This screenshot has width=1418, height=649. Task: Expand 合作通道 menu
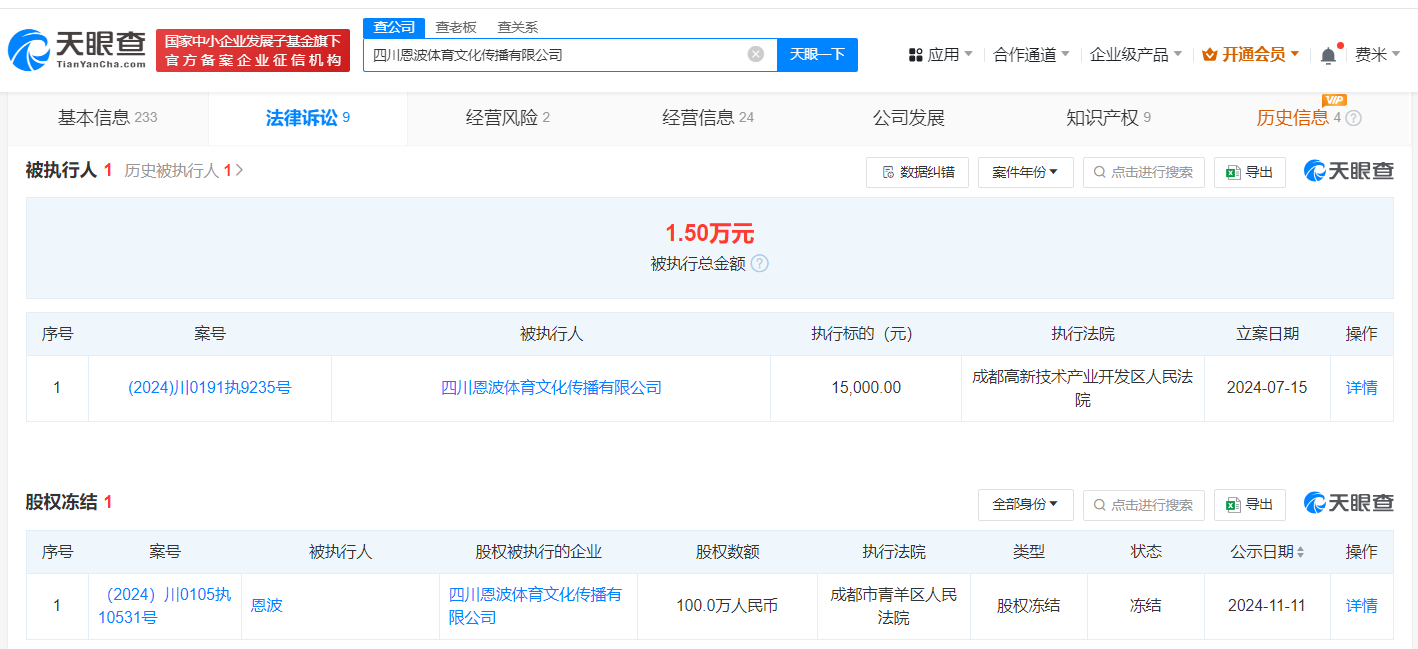[1031, 55]
